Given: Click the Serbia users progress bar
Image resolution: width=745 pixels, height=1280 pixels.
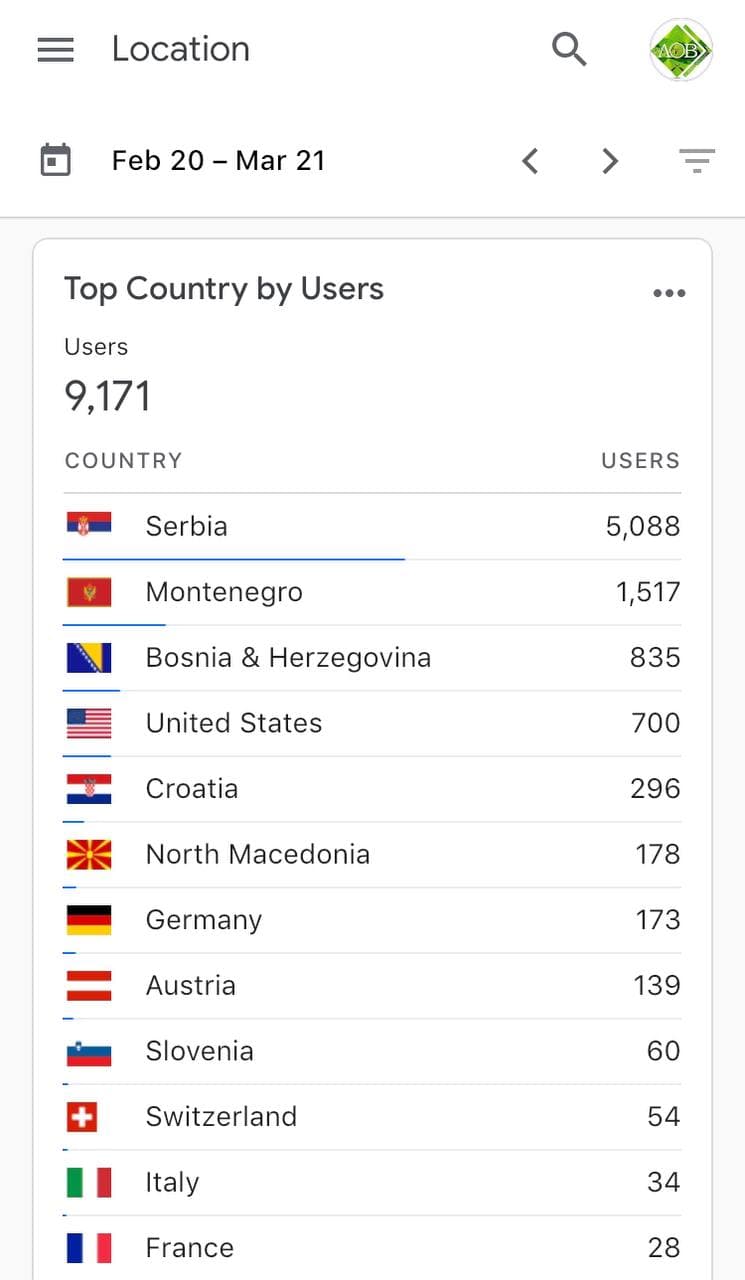Looking at the screenshot, I should (x=234, y=559).
